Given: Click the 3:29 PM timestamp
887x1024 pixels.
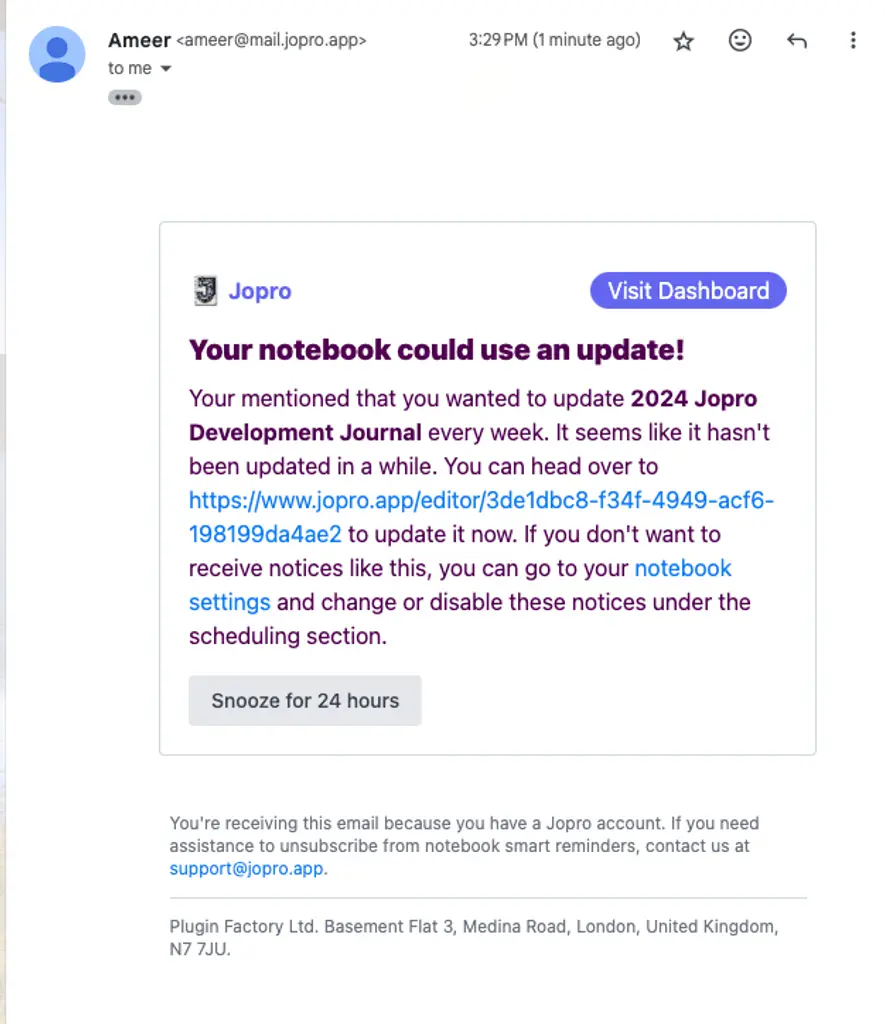Looking at the screenshot, I should coord(554,40).
